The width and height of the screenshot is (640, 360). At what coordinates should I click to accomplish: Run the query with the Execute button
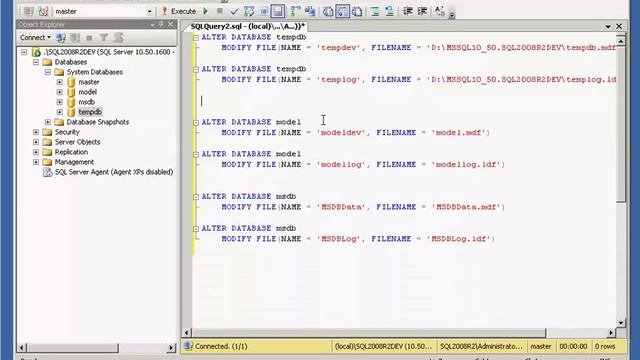pyautogui.click(x=179, y=11)
